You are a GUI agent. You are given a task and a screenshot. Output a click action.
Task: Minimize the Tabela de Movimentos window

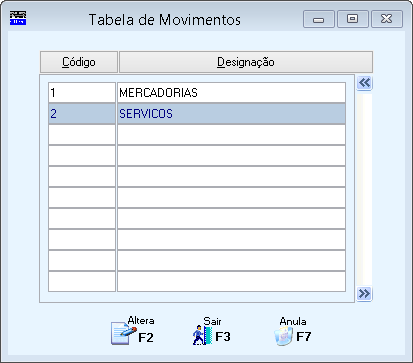tap(319, 19)
